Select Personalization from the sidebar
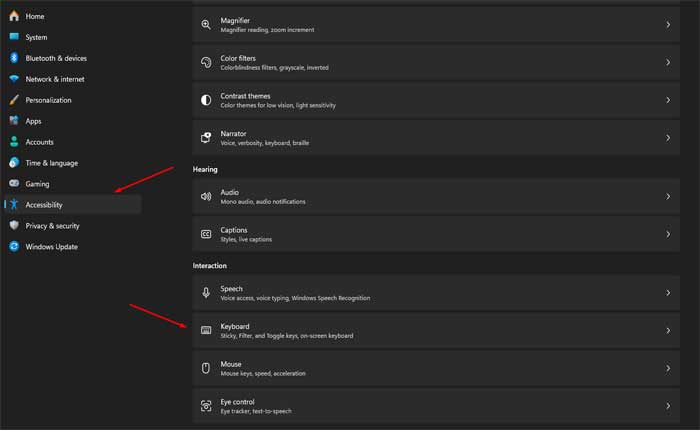 [x=50, y=100]
